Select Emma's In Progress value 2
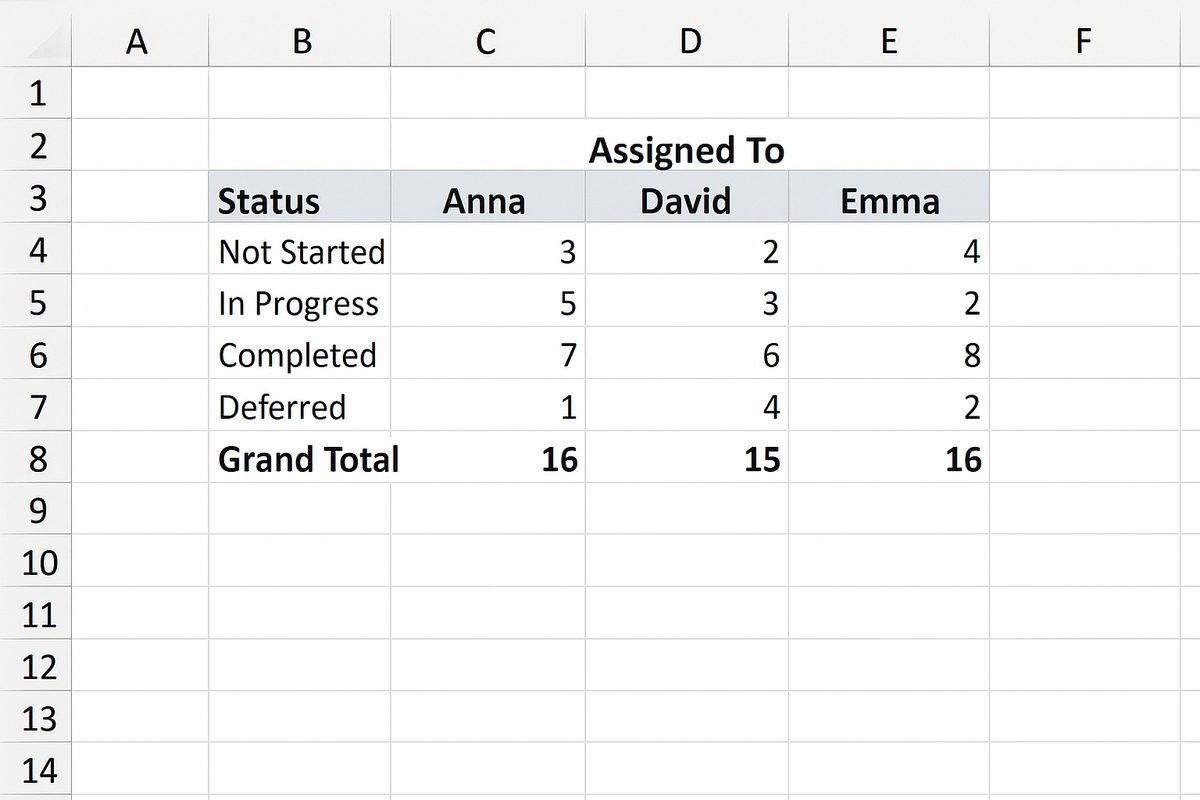The width and height of the screenshot is (1200, 800). (888, 301)
